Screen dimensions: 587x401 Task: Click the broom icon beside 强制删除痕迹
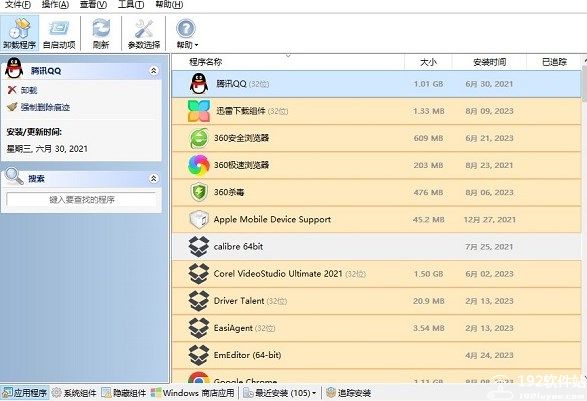12,107
